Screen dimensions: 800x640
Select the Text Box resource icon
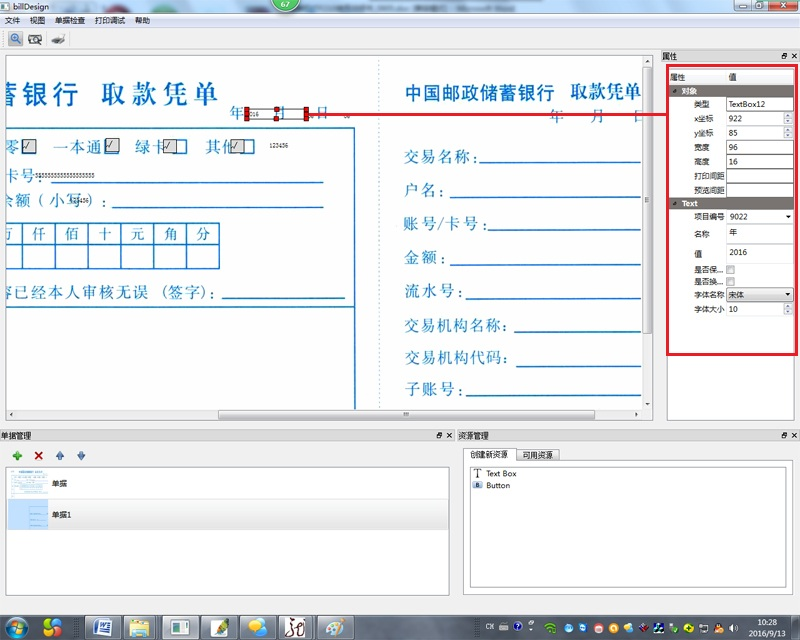point(478,473)
